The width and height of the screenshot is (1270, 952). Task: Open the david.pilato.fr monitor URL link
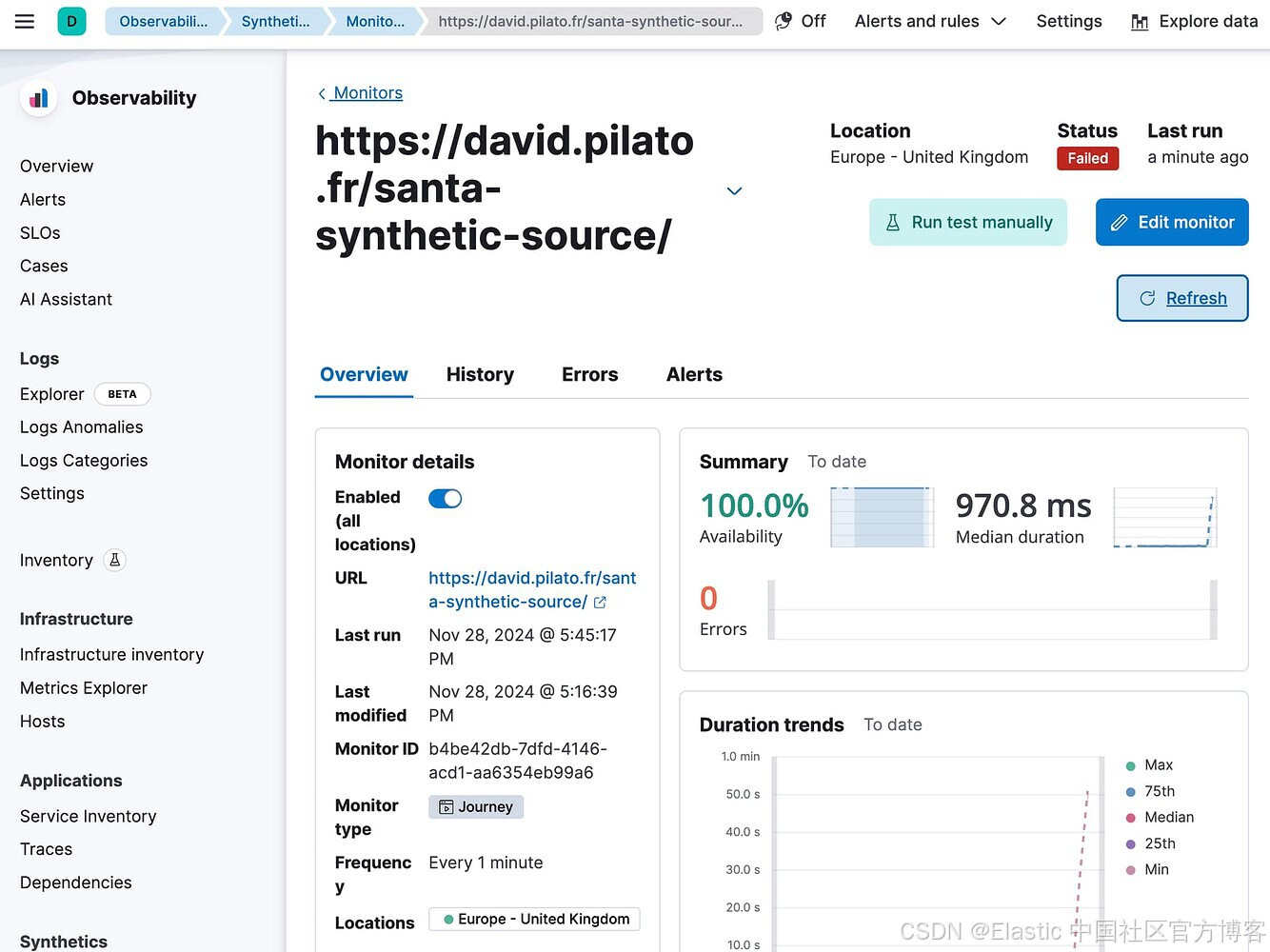(532, 590)
